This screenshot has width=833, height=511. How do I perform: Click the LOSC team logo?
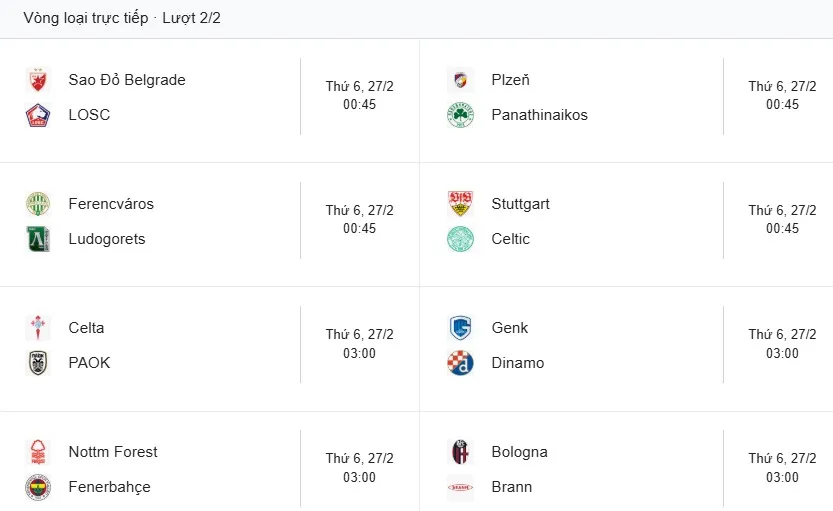[38, 115]
